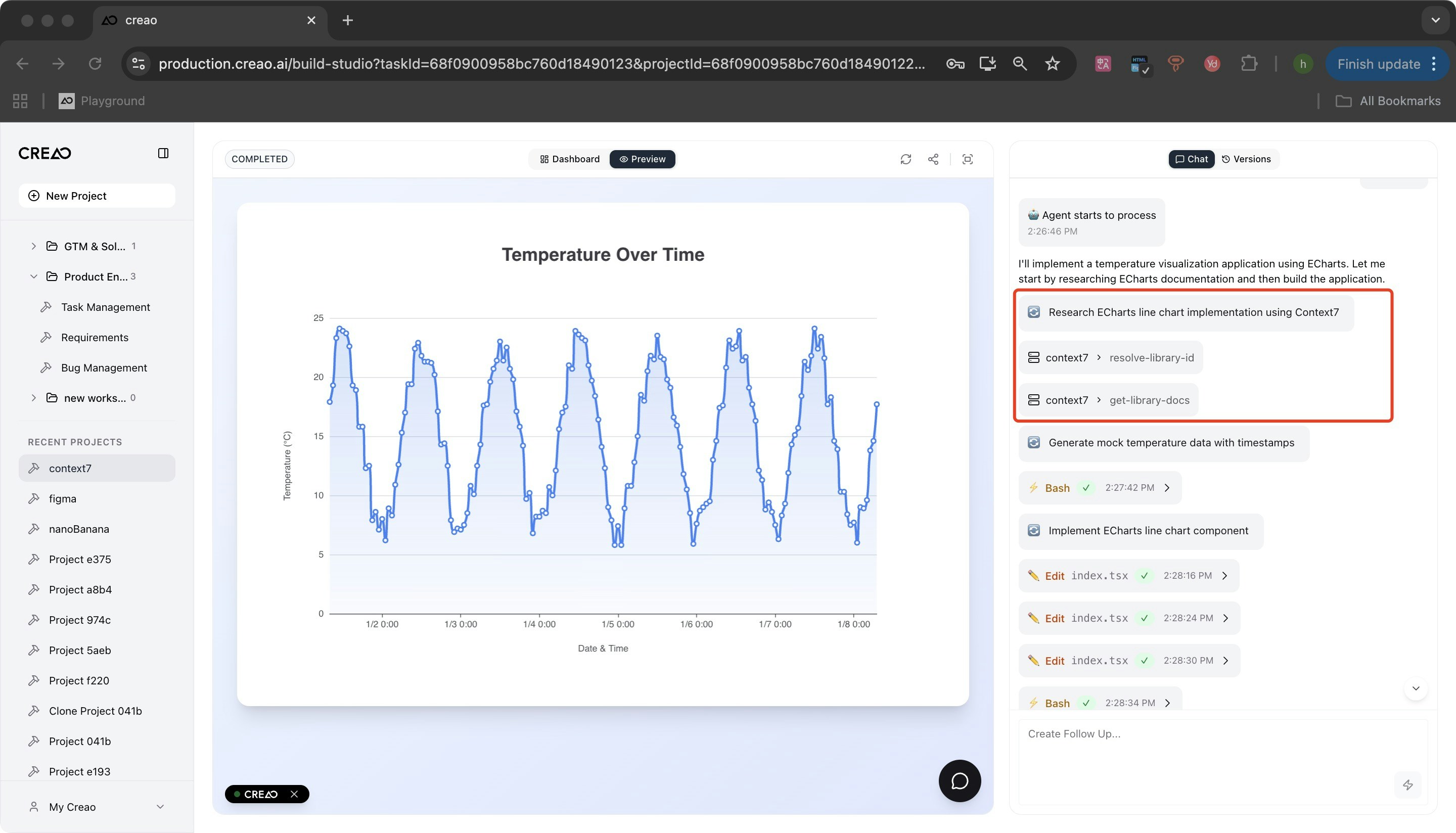
Task: Open fullscreen preview icon
Action: (x=968, y=159)
